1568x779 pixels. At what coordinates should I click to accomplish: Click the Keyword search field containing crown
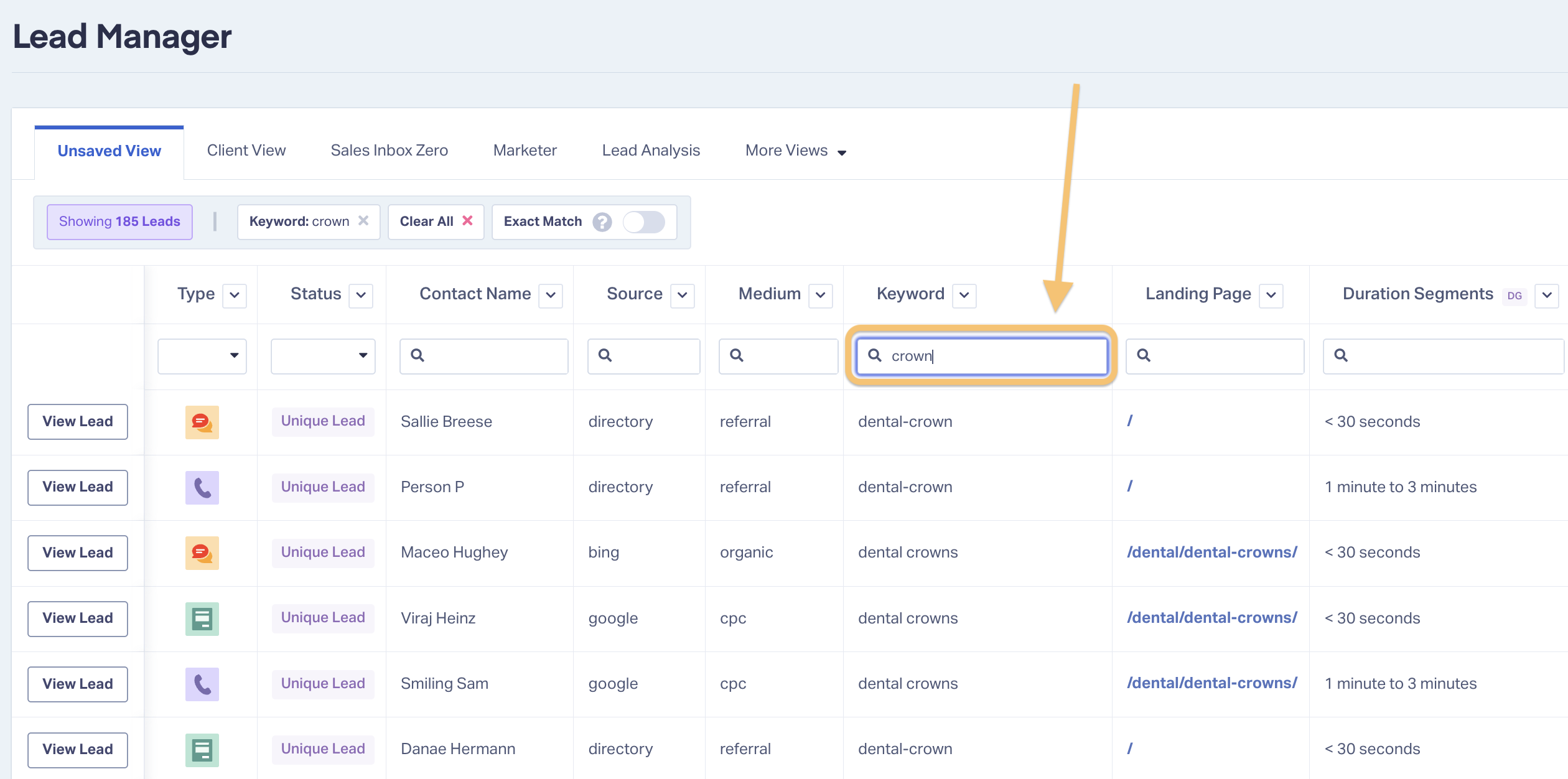pyautogui.click(x=982, y=356)
